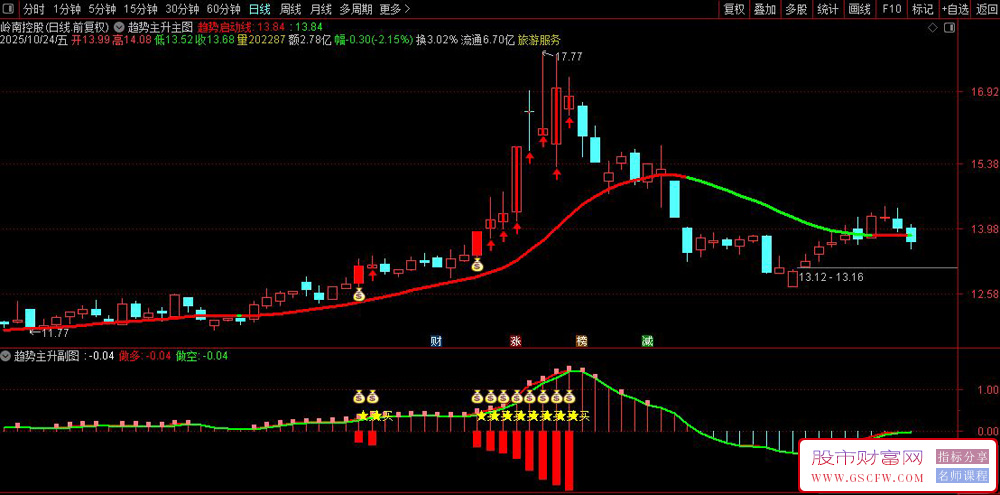Switch to the 周线 weekly tab
The image size is (1000, 495).
click(290, 9)
